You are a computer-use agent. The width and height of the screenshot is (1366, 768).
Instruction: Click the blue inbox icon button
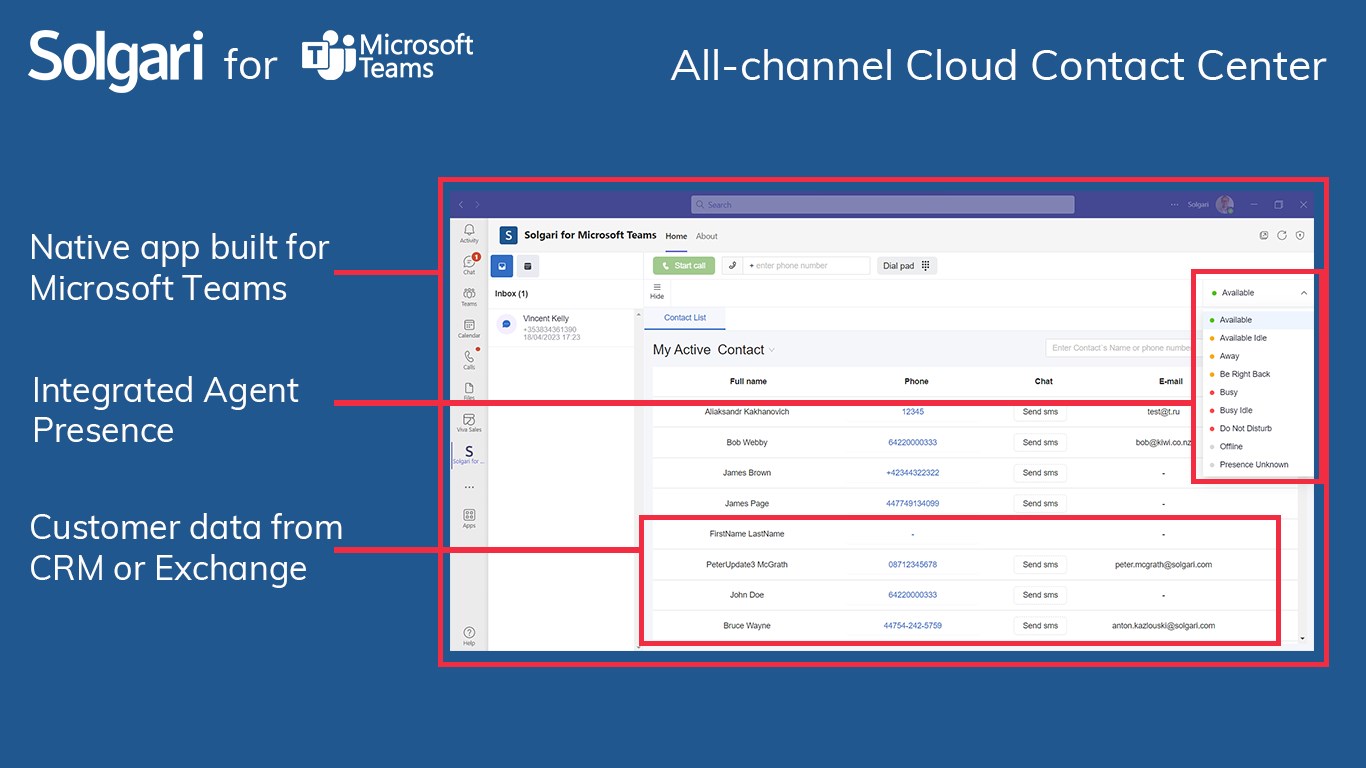click(x=502, y=266)
